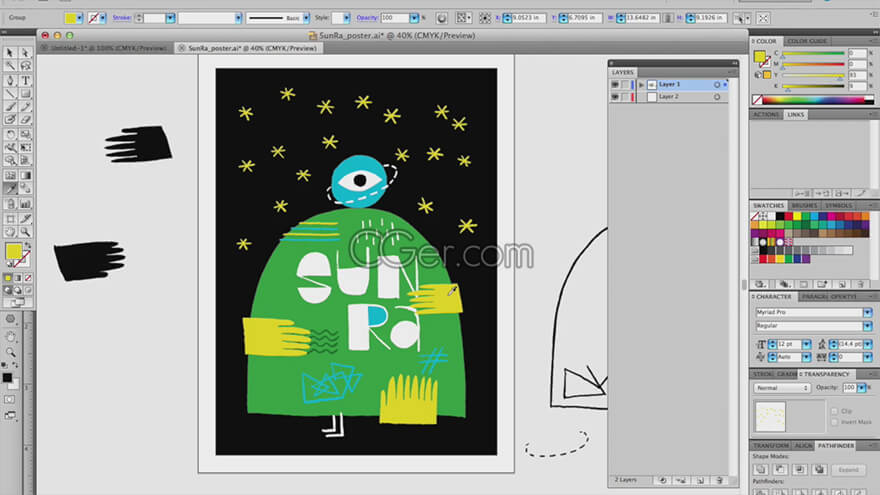Viewport: 880px width, 495px height.
Task: Switch to the Actions tab
Action: point(766,114)
